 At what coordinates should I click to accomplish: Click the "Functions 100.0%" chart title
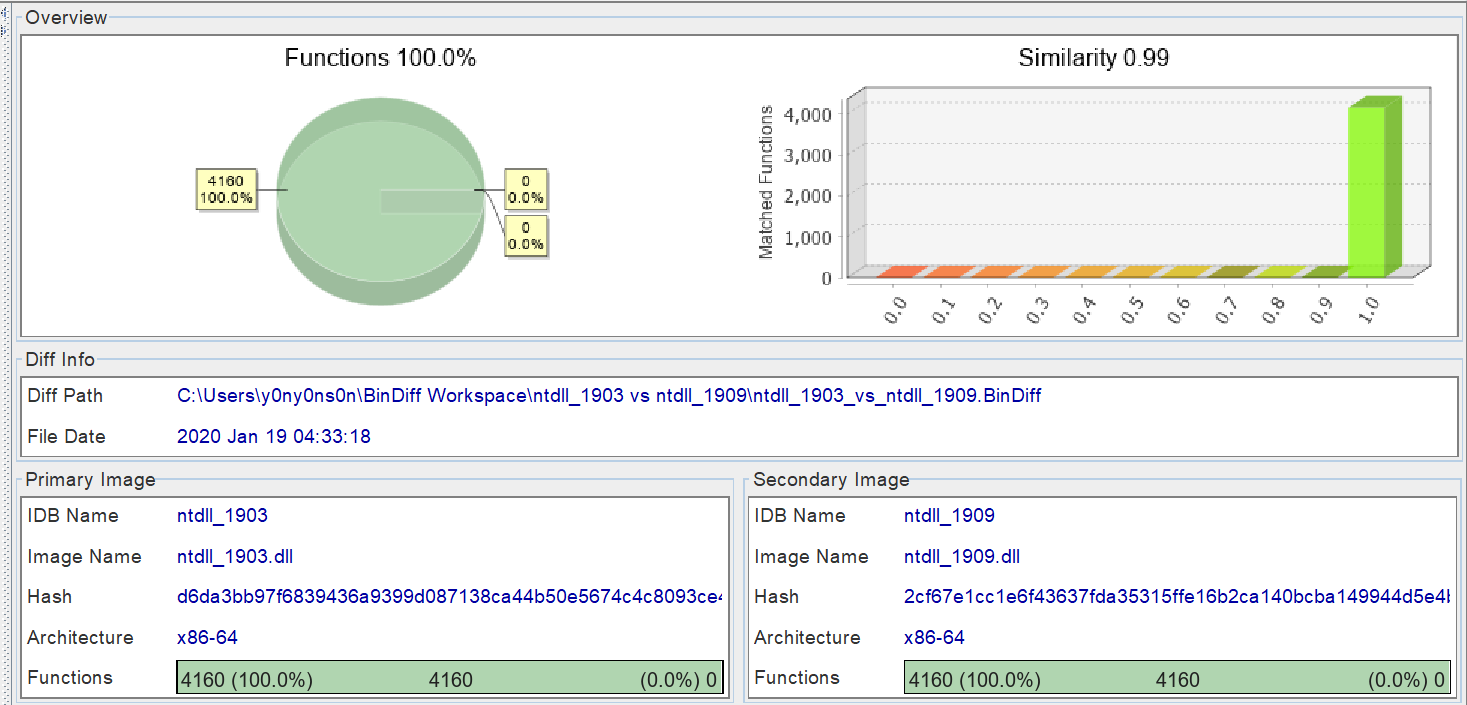coord(380,58)
